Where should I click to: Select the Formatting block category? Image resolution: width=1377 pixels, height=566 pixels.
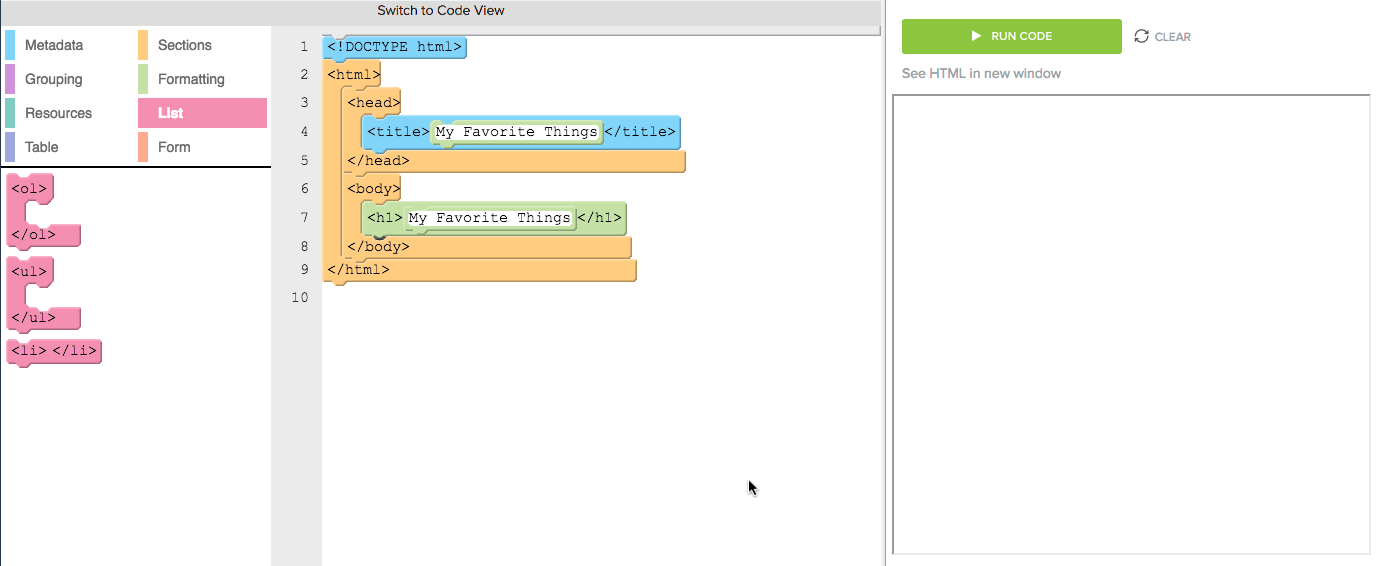pyautogui.click(x=191, y=79)
